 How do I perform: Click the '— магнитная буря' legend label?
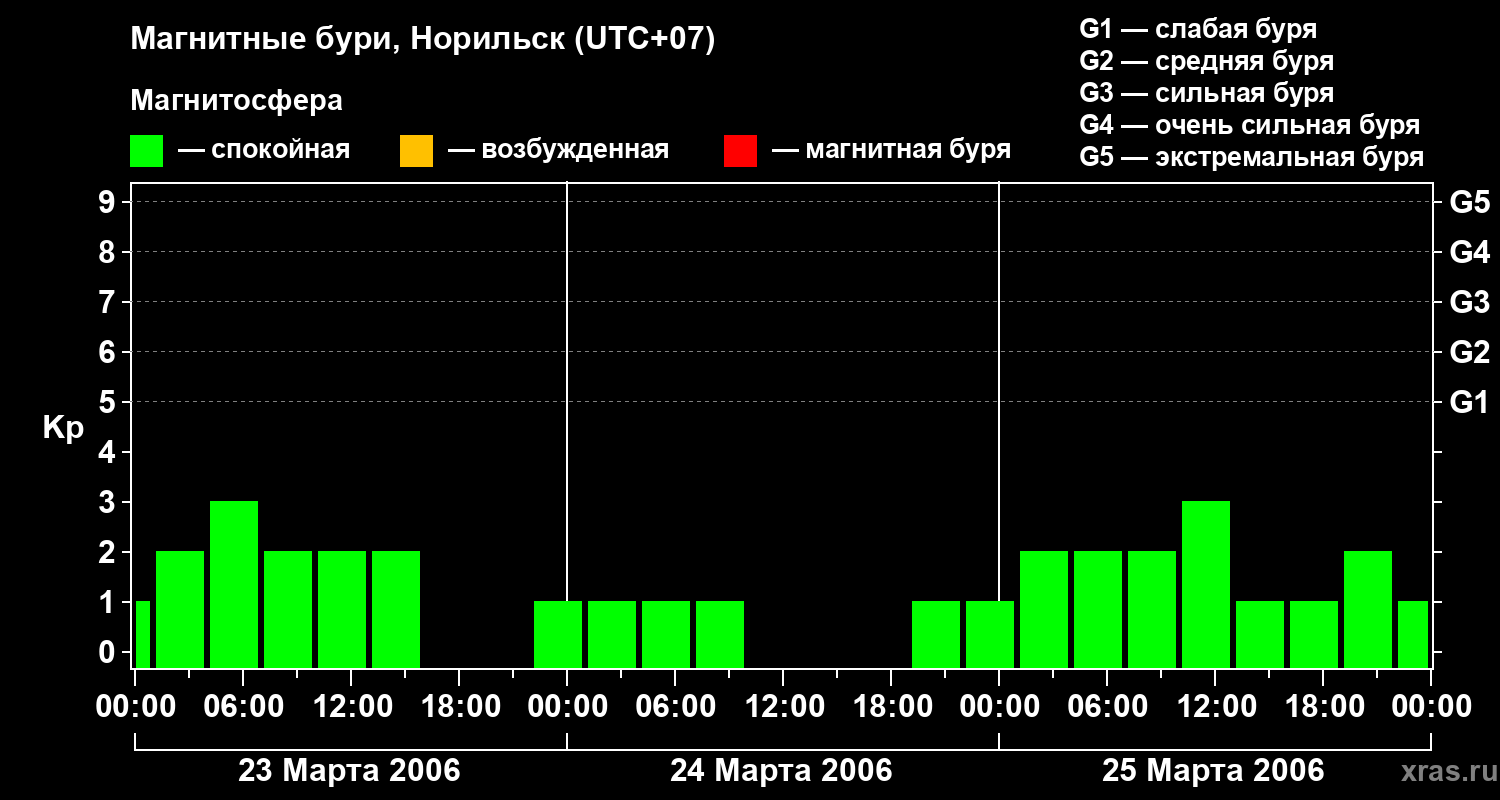click(x=891, y=150)
